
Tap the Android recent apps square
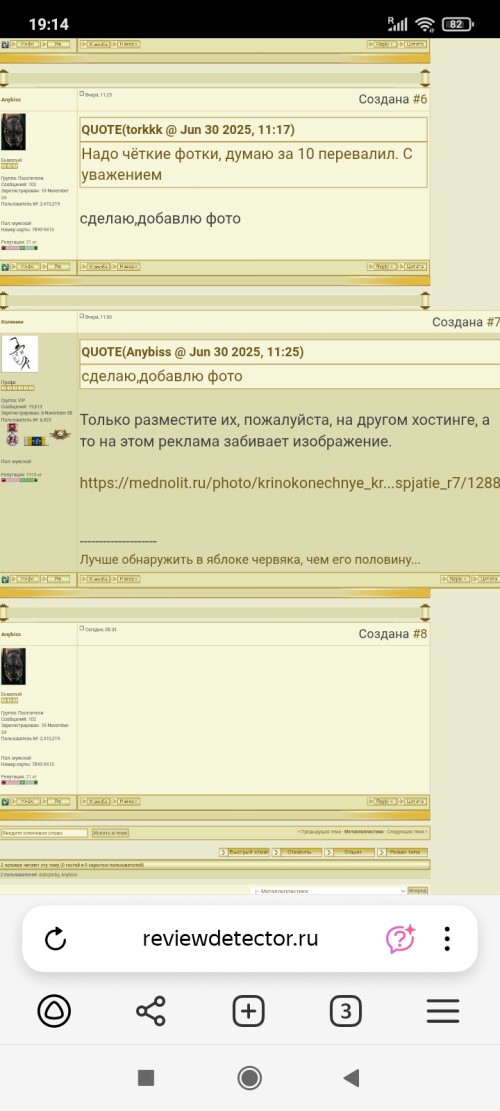[146, 1078]
